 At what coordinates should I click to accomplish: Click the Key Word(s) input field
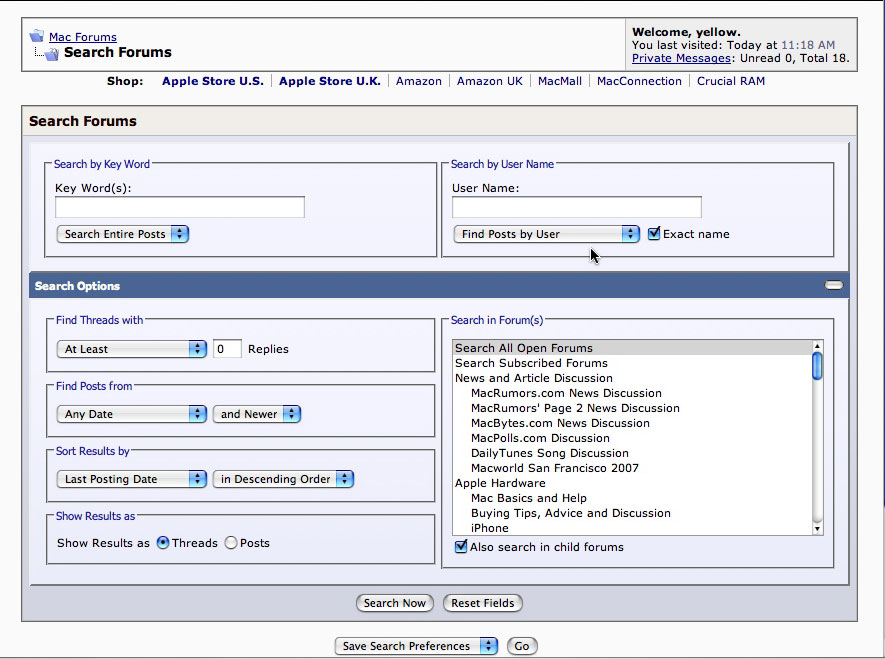pyautogui.click(x=180, y=207)
